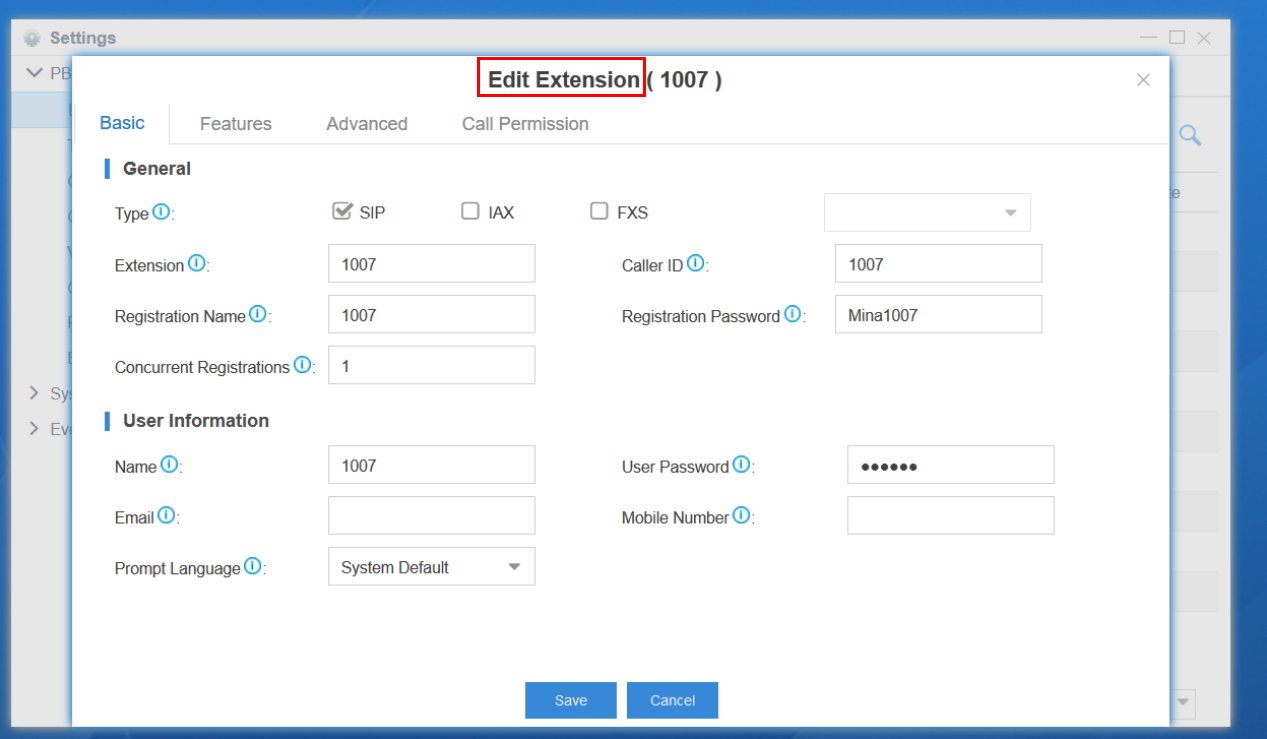Click the Settings gear icon in title bar
Image resolution: width=1267 pixels, height=739 pixels.
pos(33,38)
